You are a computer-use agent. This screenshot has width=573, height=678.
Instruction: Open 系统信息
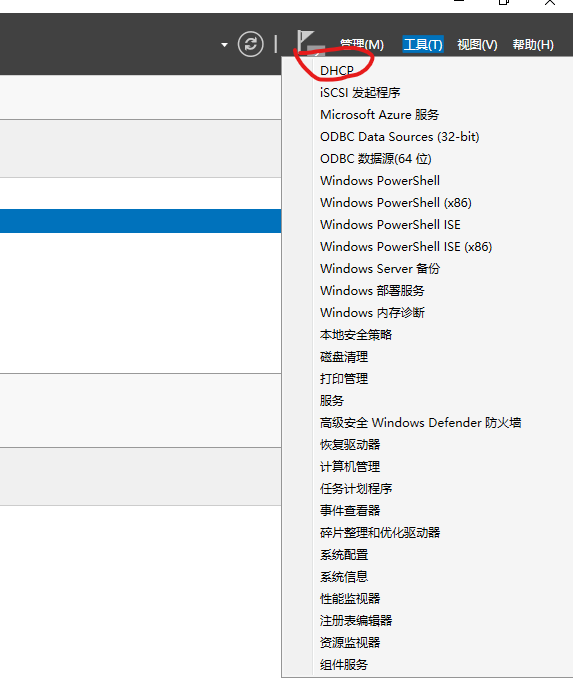point(344,576)
